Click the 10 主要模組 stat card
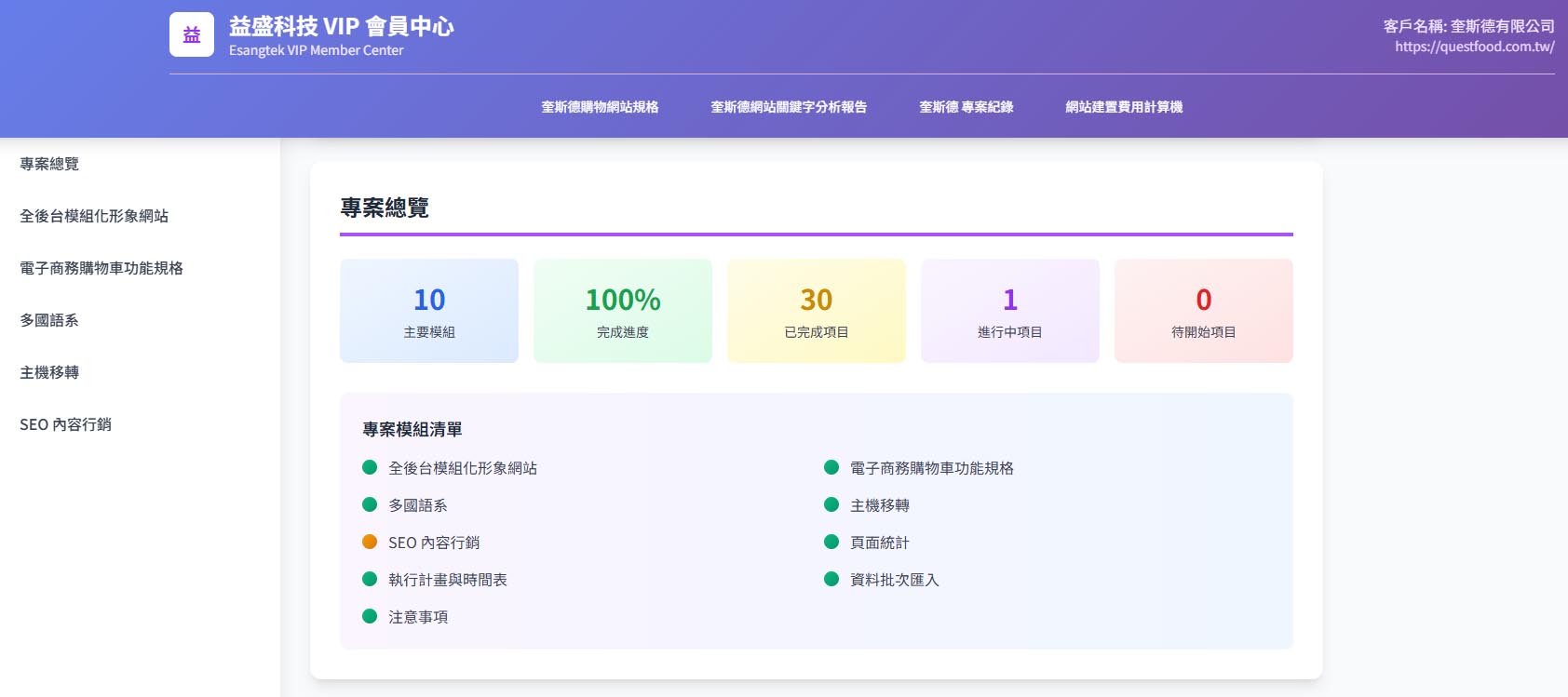The width and height of the screenshot is (1568, 697). pos(429,311)
